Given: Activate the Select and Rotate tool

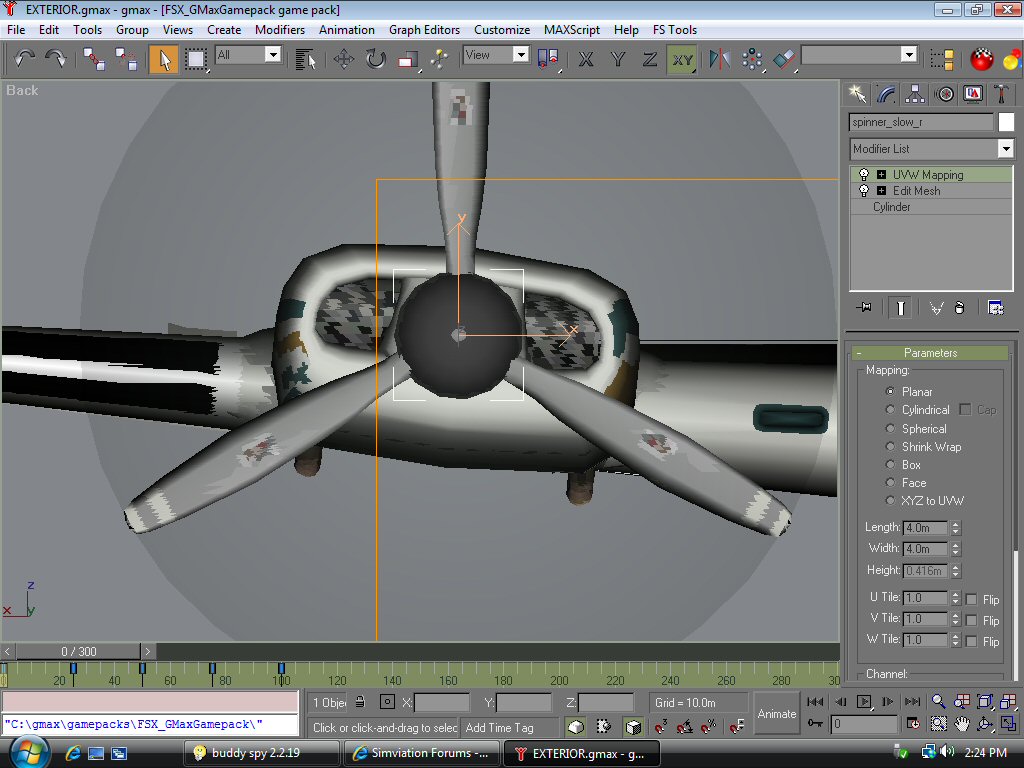Looking at the screenshot, I should click(x=375, y=59).
